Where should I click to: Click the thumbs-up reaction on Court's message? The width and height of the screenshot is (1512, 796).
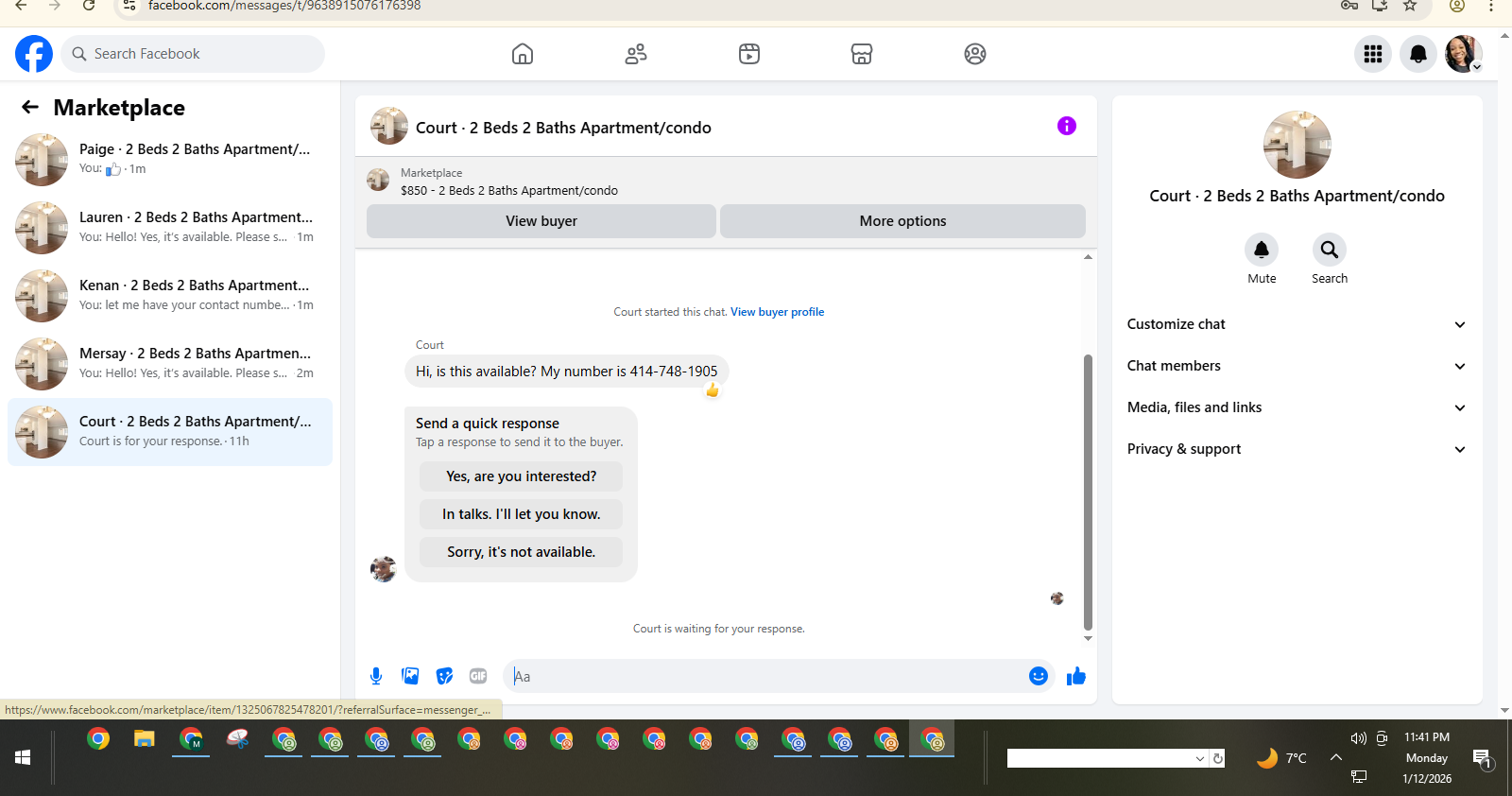pos(713,390)
